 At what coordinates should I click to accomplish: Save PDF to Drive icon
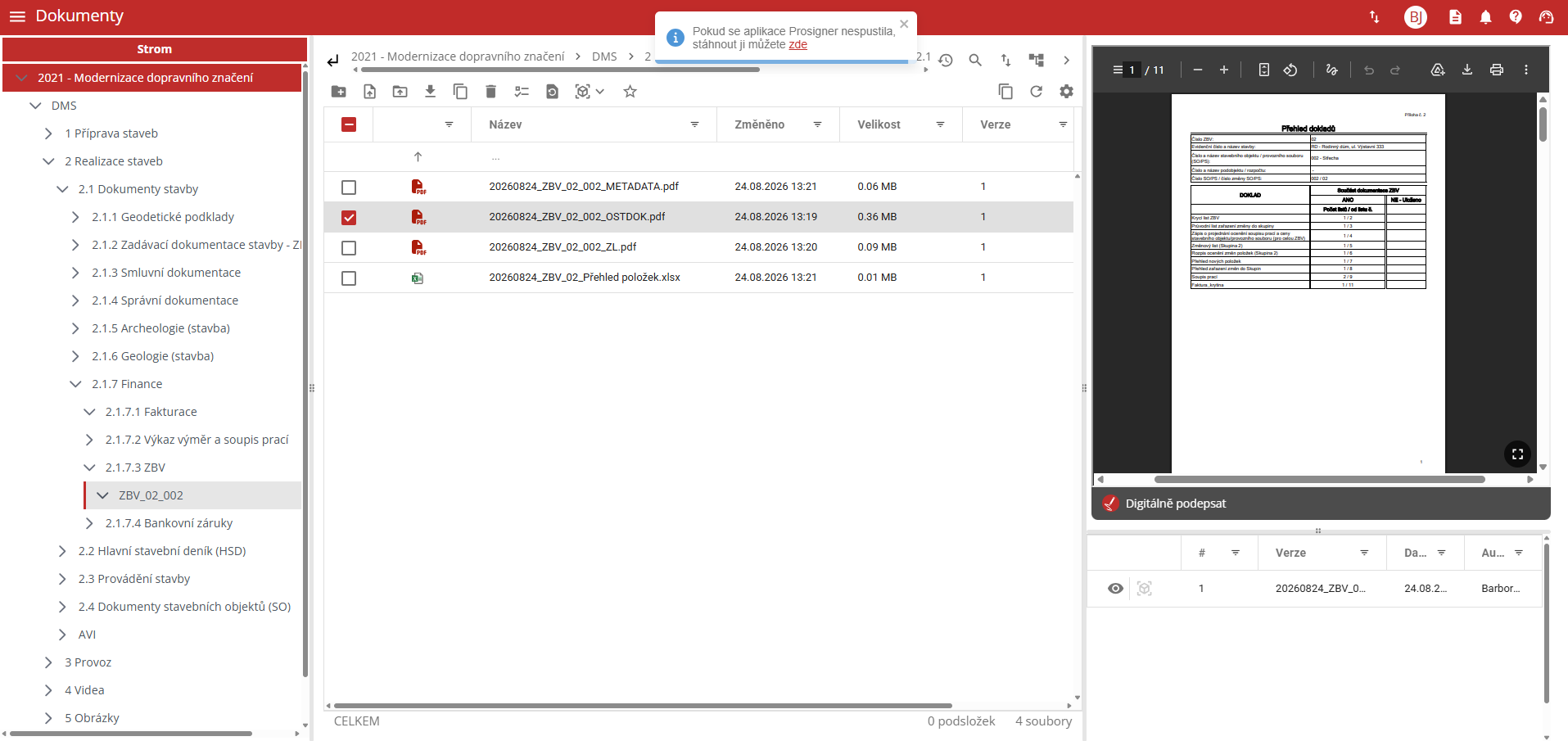(x=1438, y=70)
